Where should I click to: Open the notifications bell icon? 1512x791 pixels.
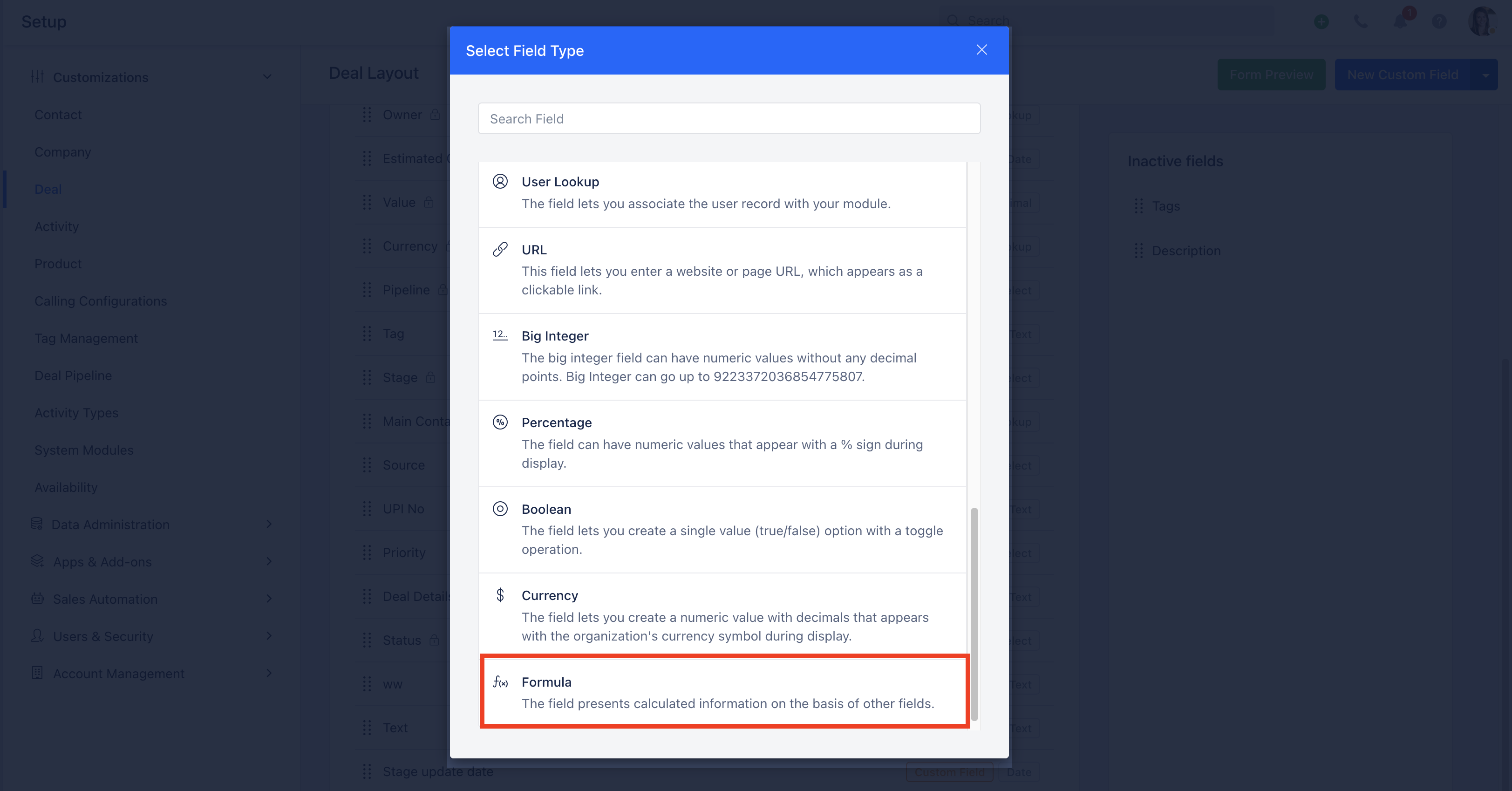(1400, 21)
